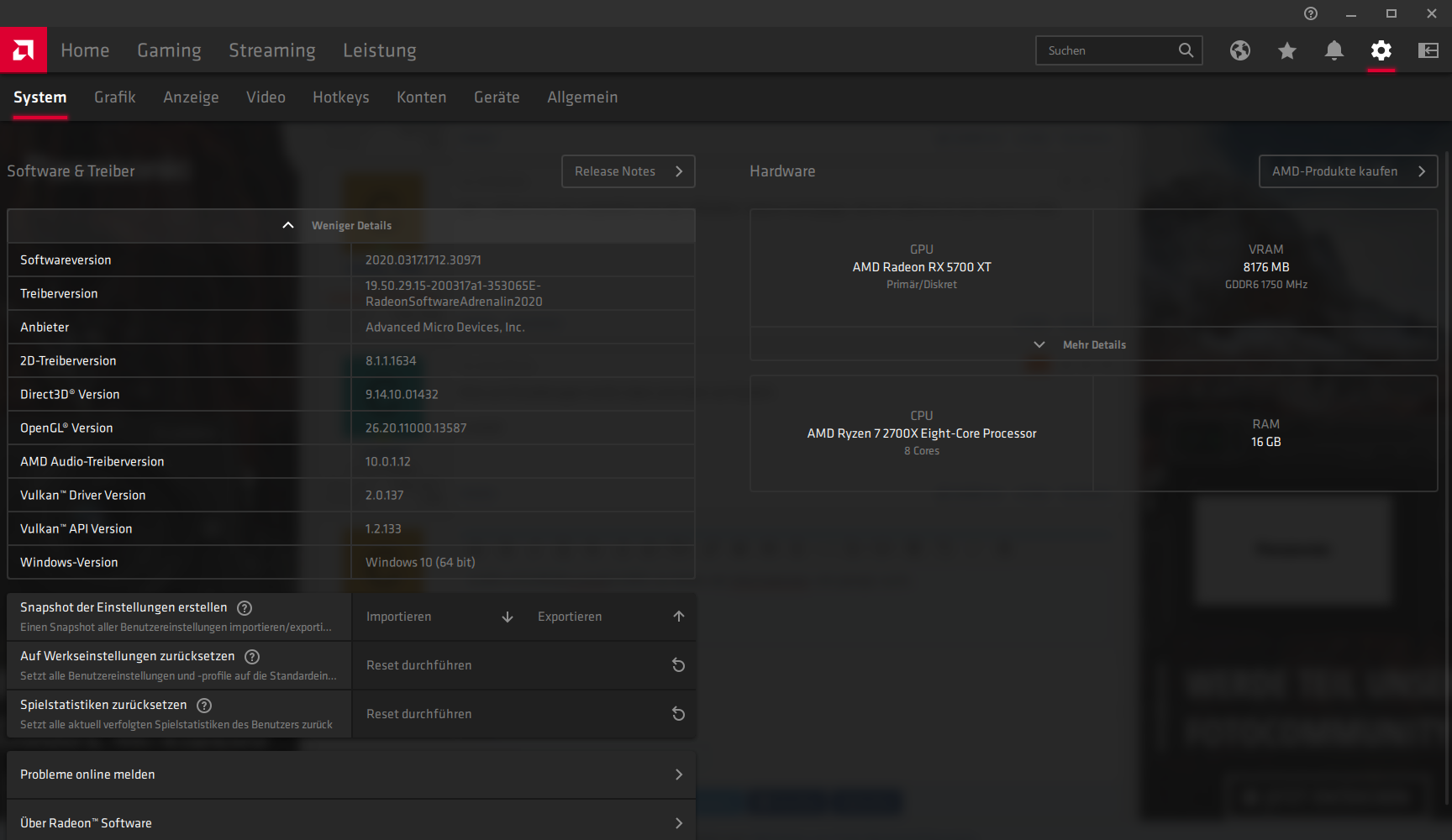1452x840 pixels.
Task: Toggle sidebar panel icon
Action: pyautogui.click(x=1428, y=50)
